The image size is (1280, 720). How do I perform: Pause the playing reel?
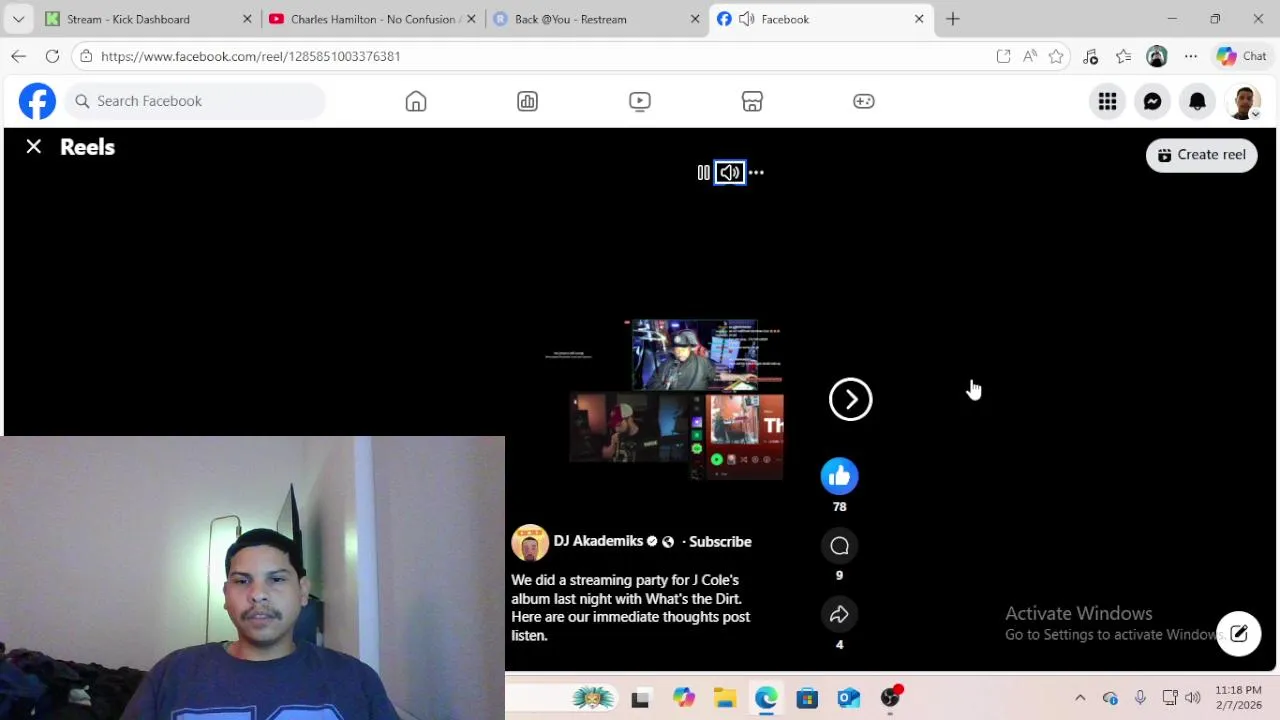[704, 173]
